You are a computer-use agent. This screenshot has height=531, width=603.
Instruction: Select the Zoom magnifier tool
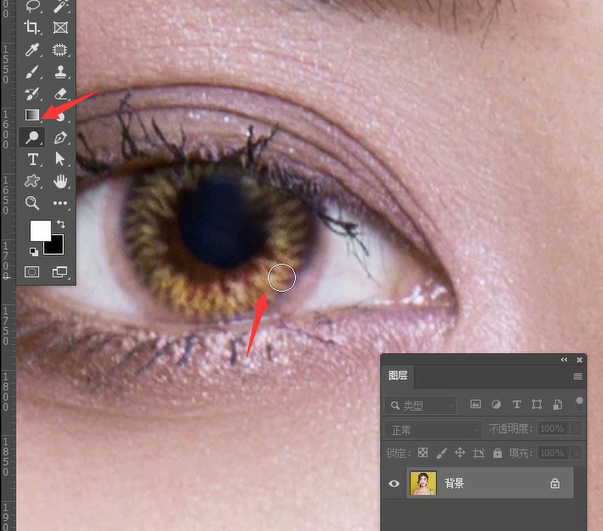[x=33, y=203]
